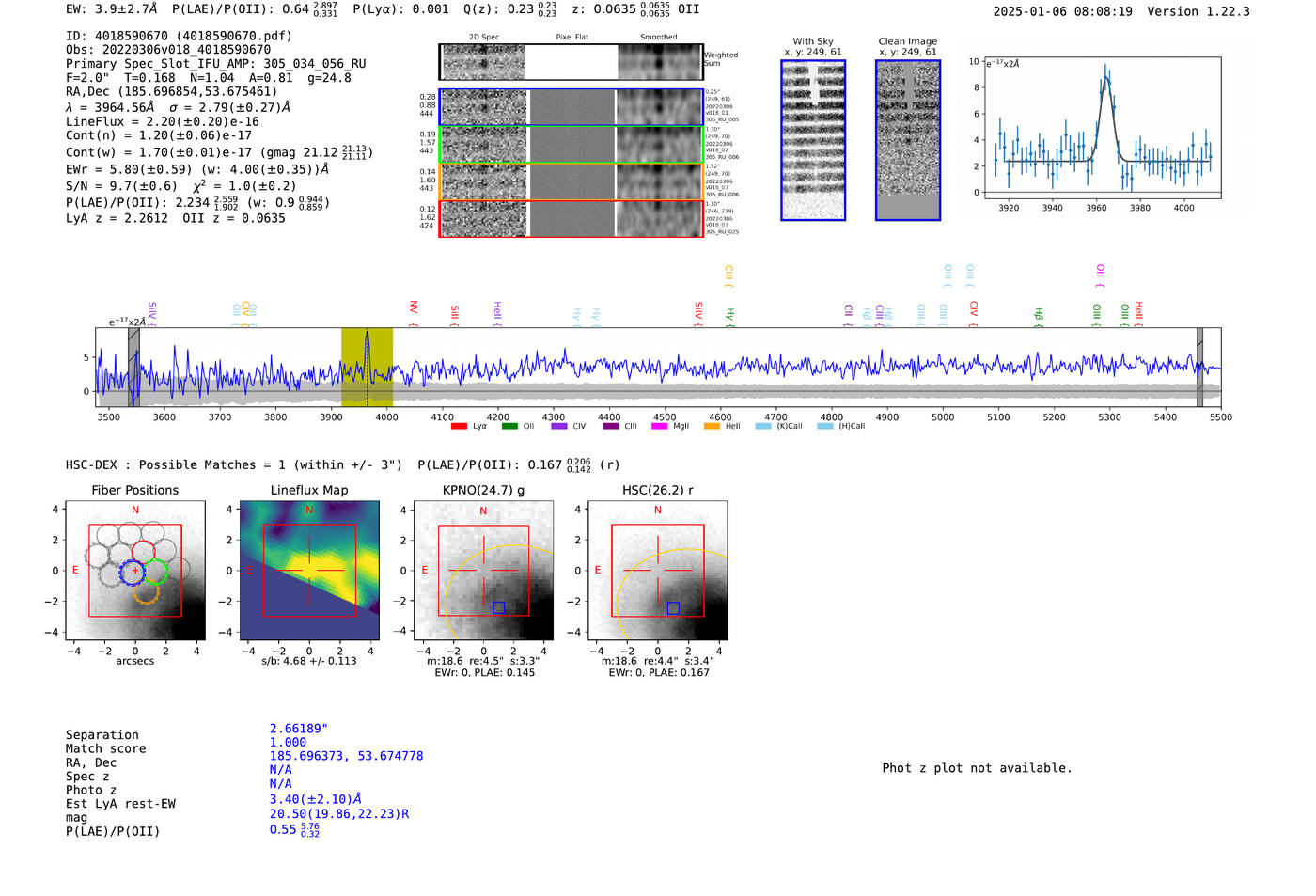Click the orange HeII legend swatch
Screen dimensions: 1316x896
coord(712,427)
